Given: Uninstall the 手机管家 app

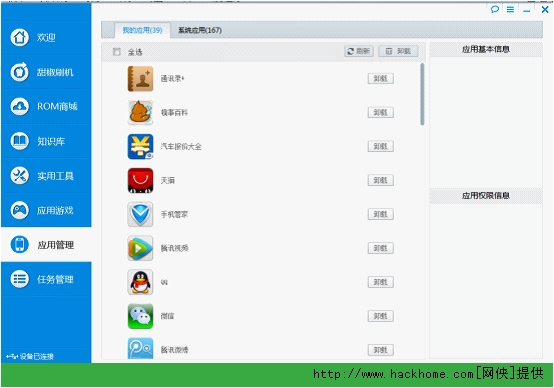Looking at the screenshot, I should (381, 214).
